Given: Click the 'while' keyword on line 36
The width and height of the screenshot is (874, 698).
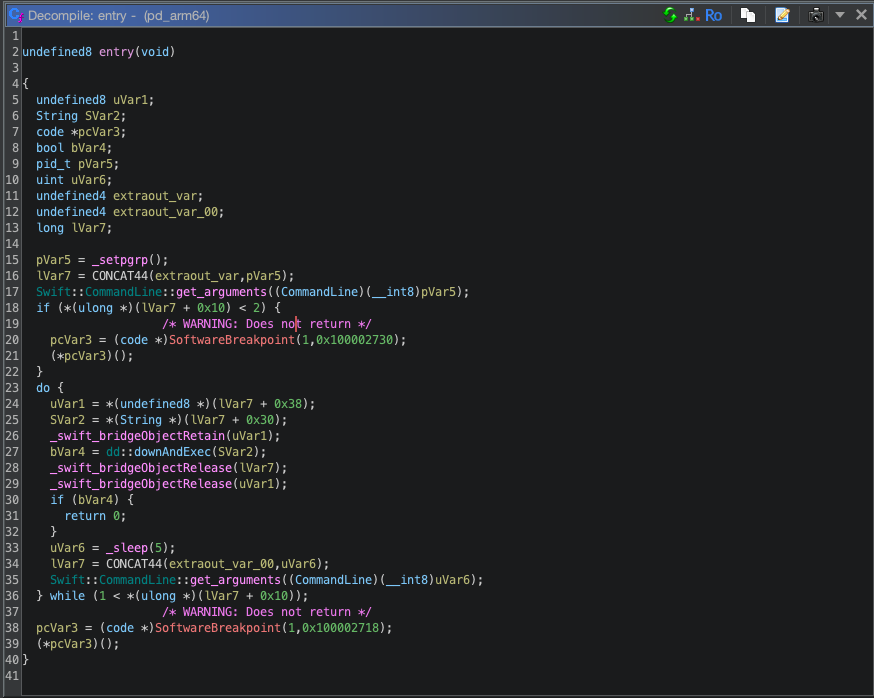Looking at the screenshot, I should (67, 596).
